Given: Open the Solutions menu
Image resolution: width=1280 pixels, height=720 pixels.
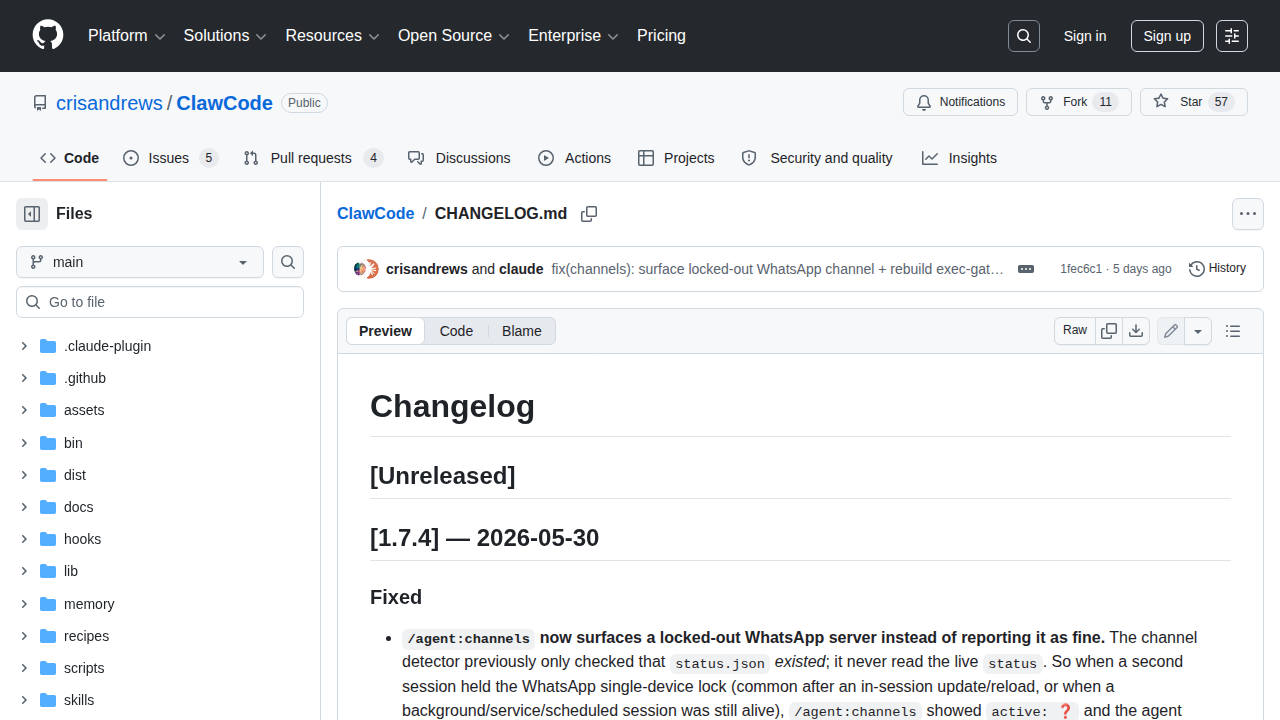Looking at the screenshot, I should pyautogui.click(x=225, y=36).
